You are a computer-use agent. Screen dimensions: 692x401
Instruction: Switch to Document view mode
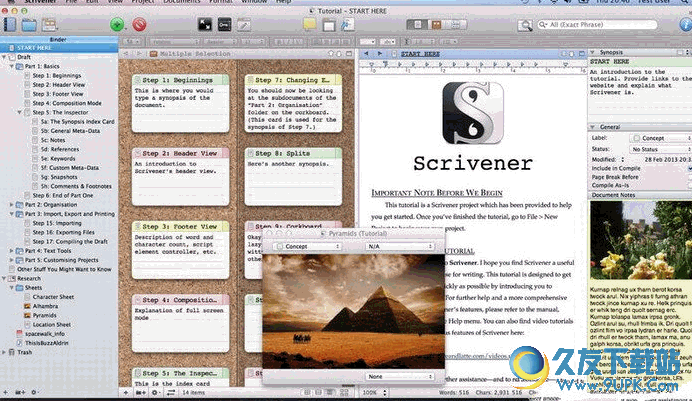(x=417, y=25)
